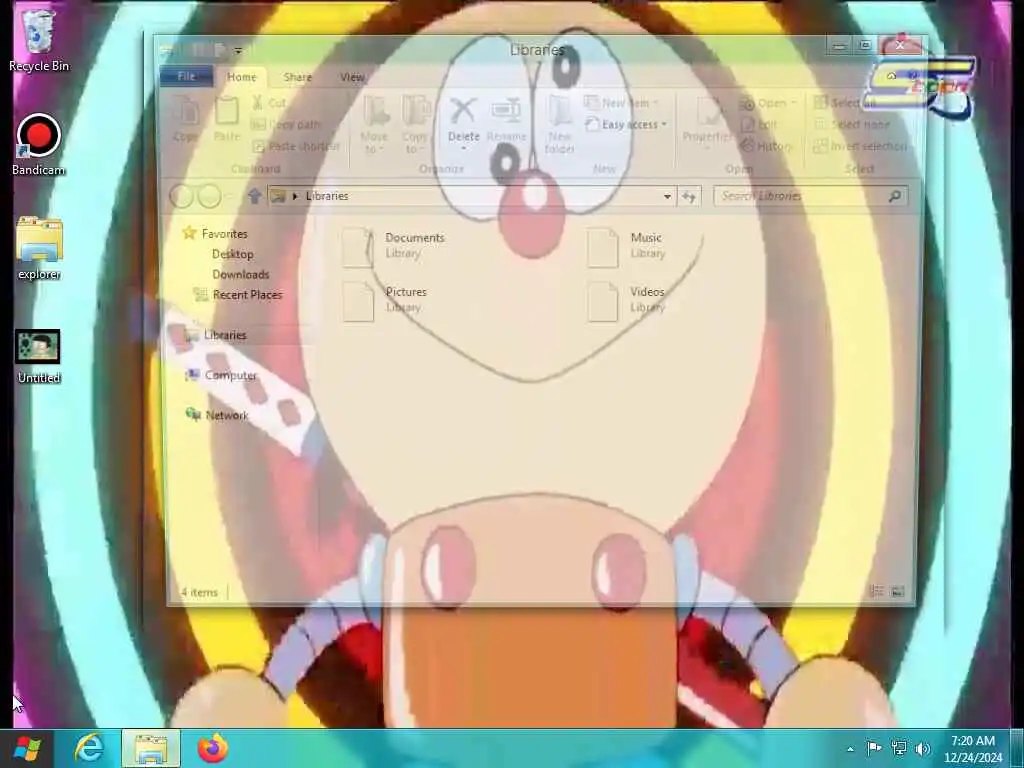Switch to the View tab
Image resolution: width=1024 pixels, height=768 pixels.
[352, 76]
